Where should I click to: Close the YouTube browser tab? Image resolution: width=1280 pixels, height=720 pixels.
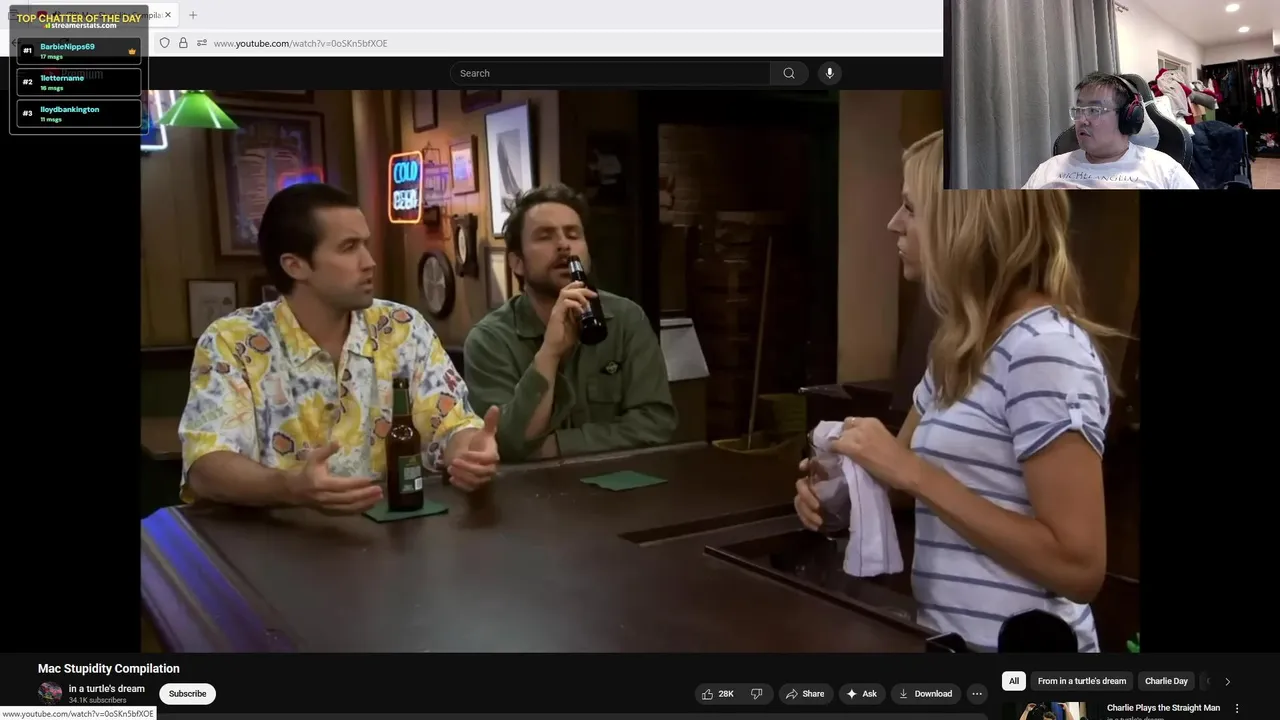[168, 15]
